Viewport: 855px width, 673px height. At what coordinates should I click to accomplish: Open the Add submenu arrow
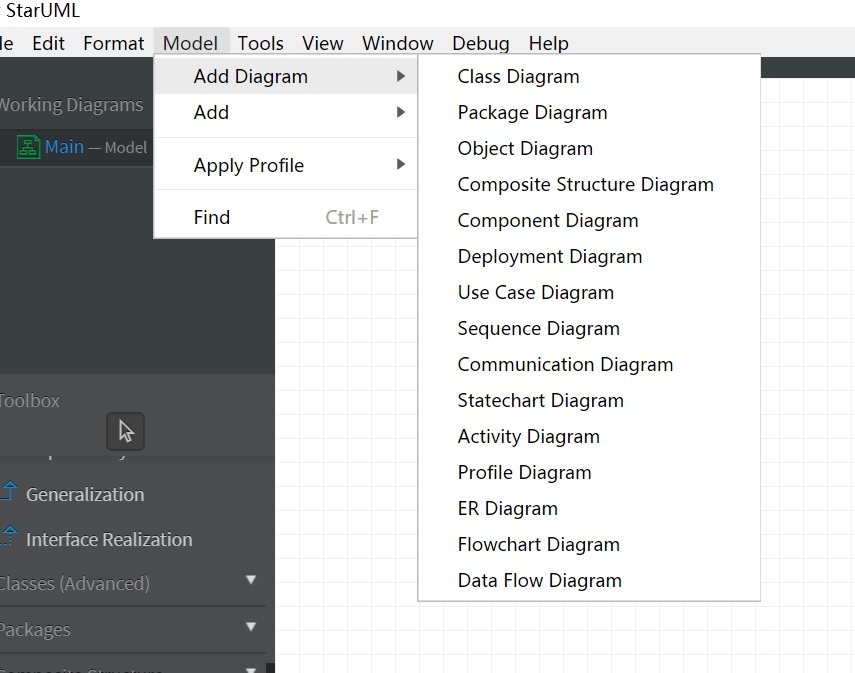[x=401, y=112]
